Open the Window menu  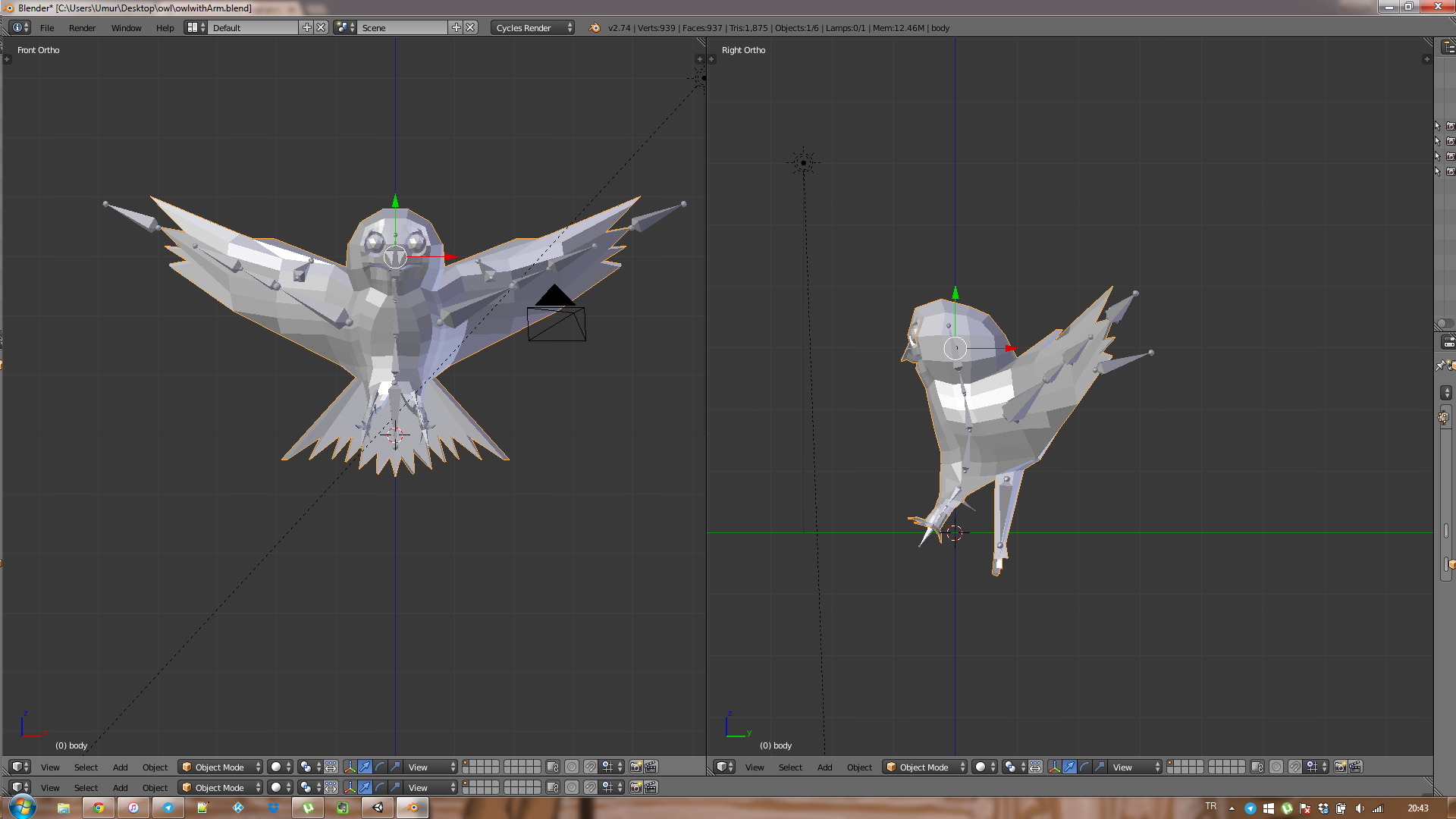(126, 28)
